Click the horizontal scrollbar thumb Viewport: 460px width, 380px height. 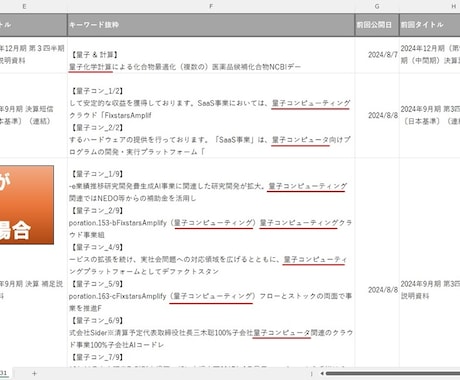coord(393,373)
